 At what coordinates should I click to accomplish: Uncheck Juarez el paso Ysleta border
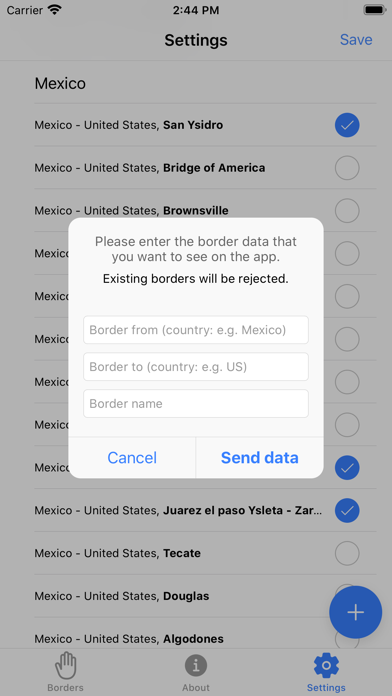tap(347, 510)
